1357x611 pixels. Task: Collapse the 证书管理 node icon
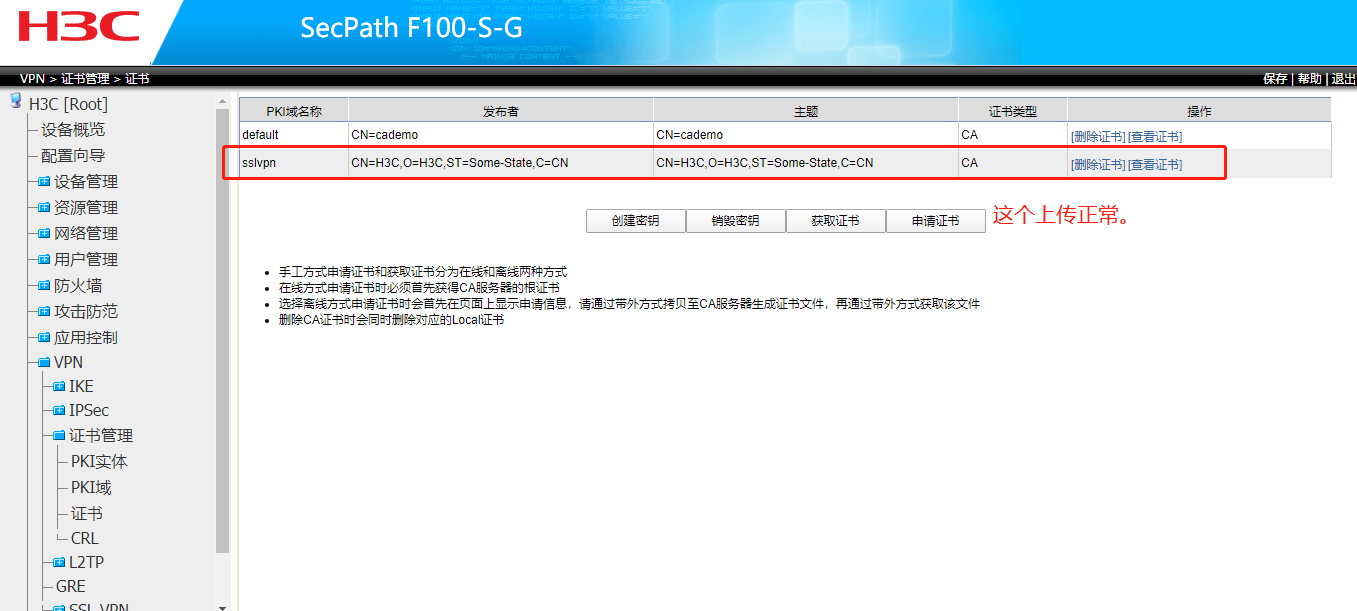pos(59,436)
